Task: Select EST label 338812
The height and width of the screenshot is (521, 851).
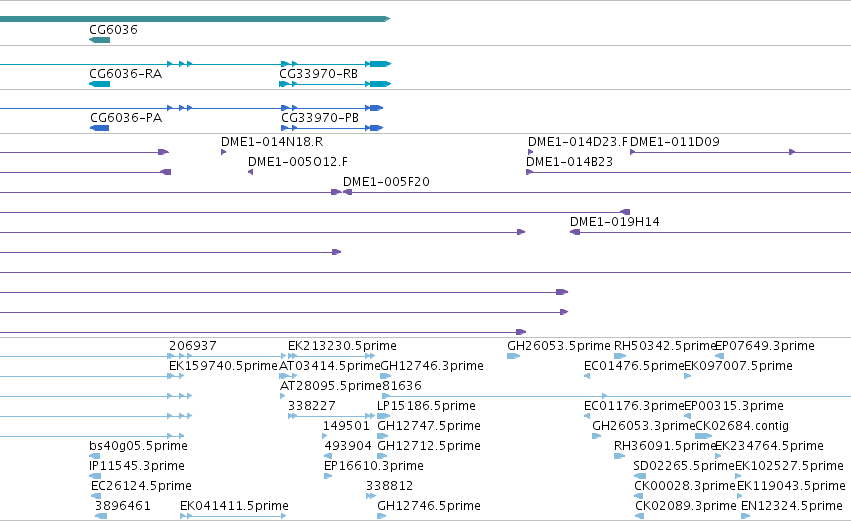Action: 390,486
